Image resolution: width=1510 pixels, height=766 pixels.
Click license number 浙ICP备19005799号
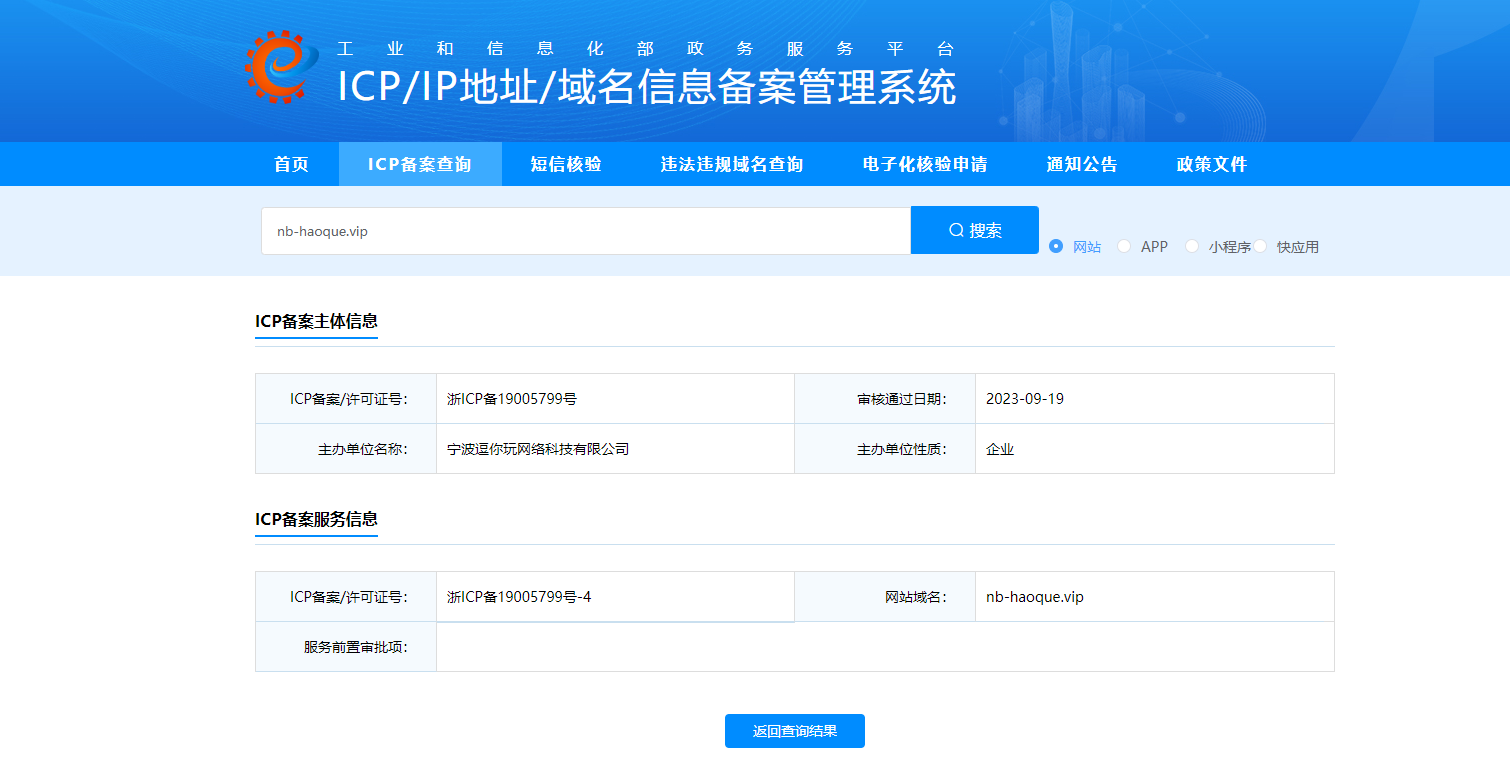point(512,399)
